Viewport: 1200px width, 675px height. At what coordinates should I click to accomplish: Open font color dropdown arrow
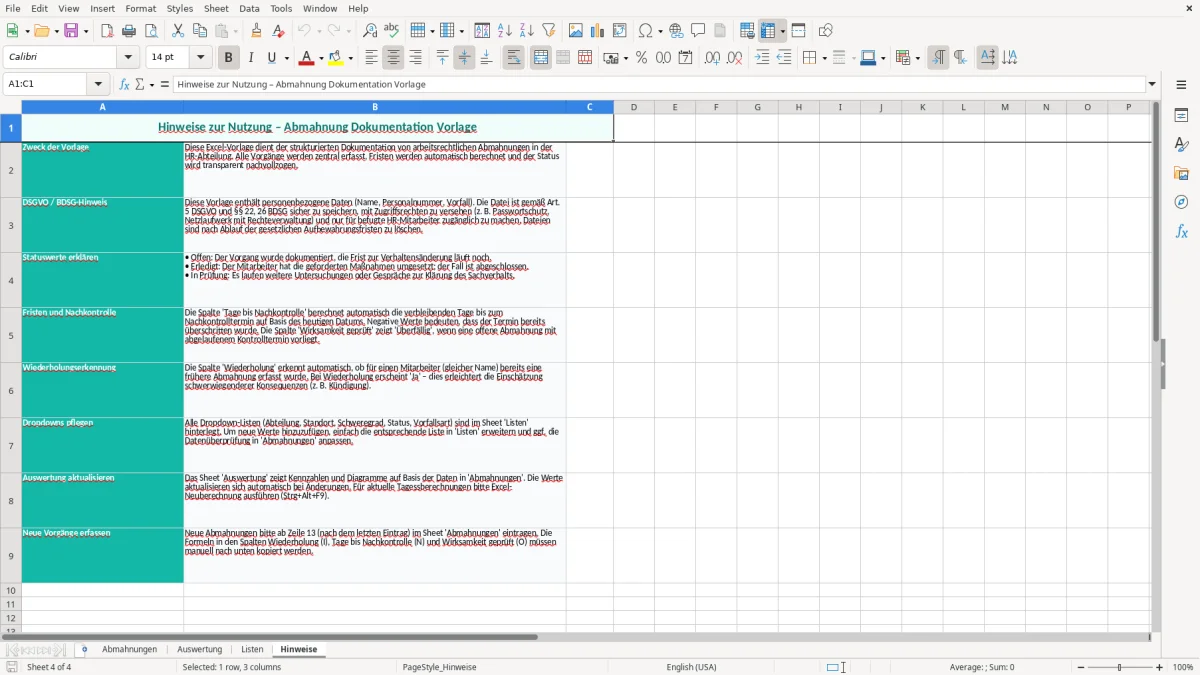point(322,58)
